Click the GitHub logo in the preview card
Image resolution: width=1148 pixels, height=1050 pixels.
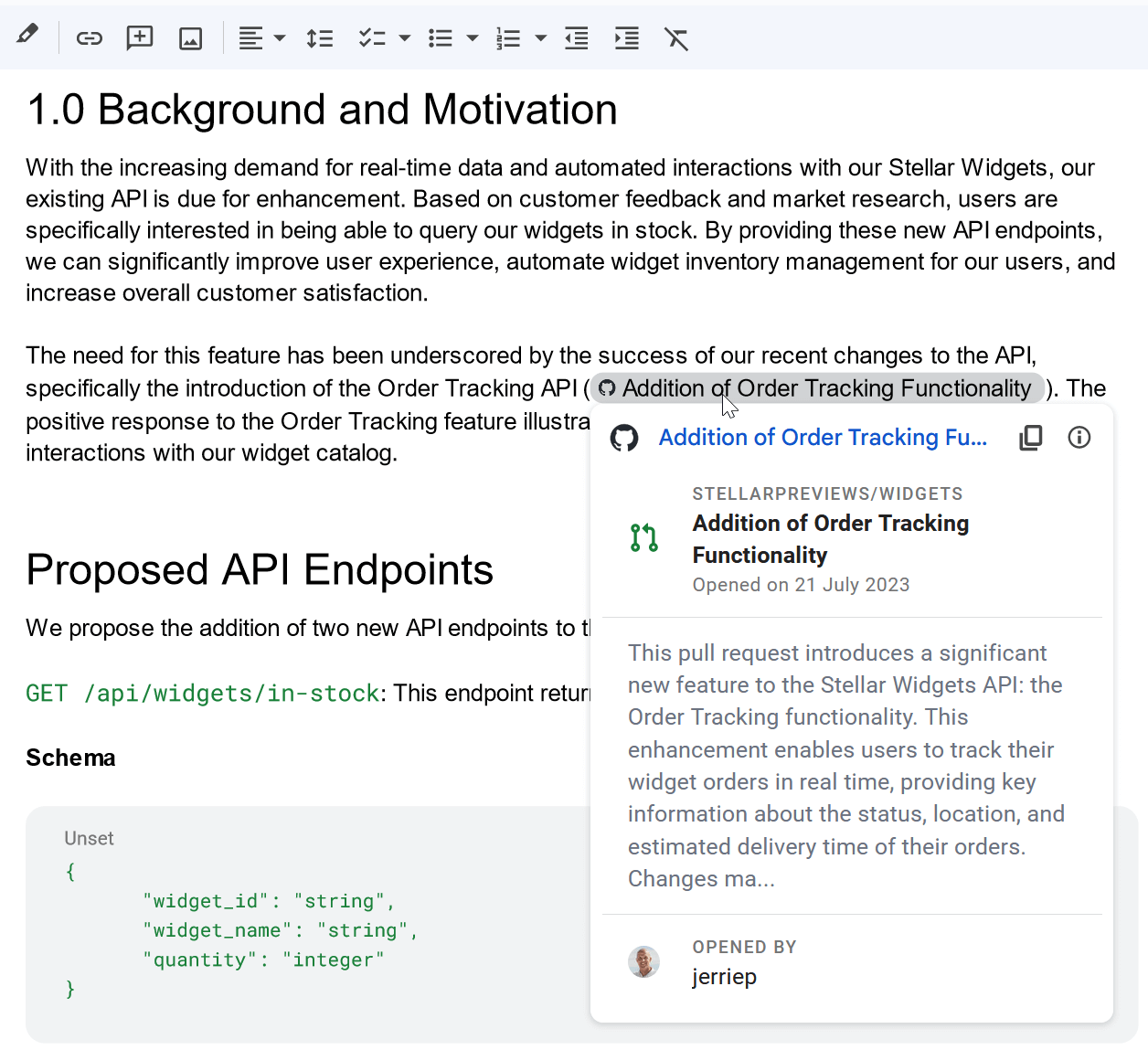pos(624,438)
